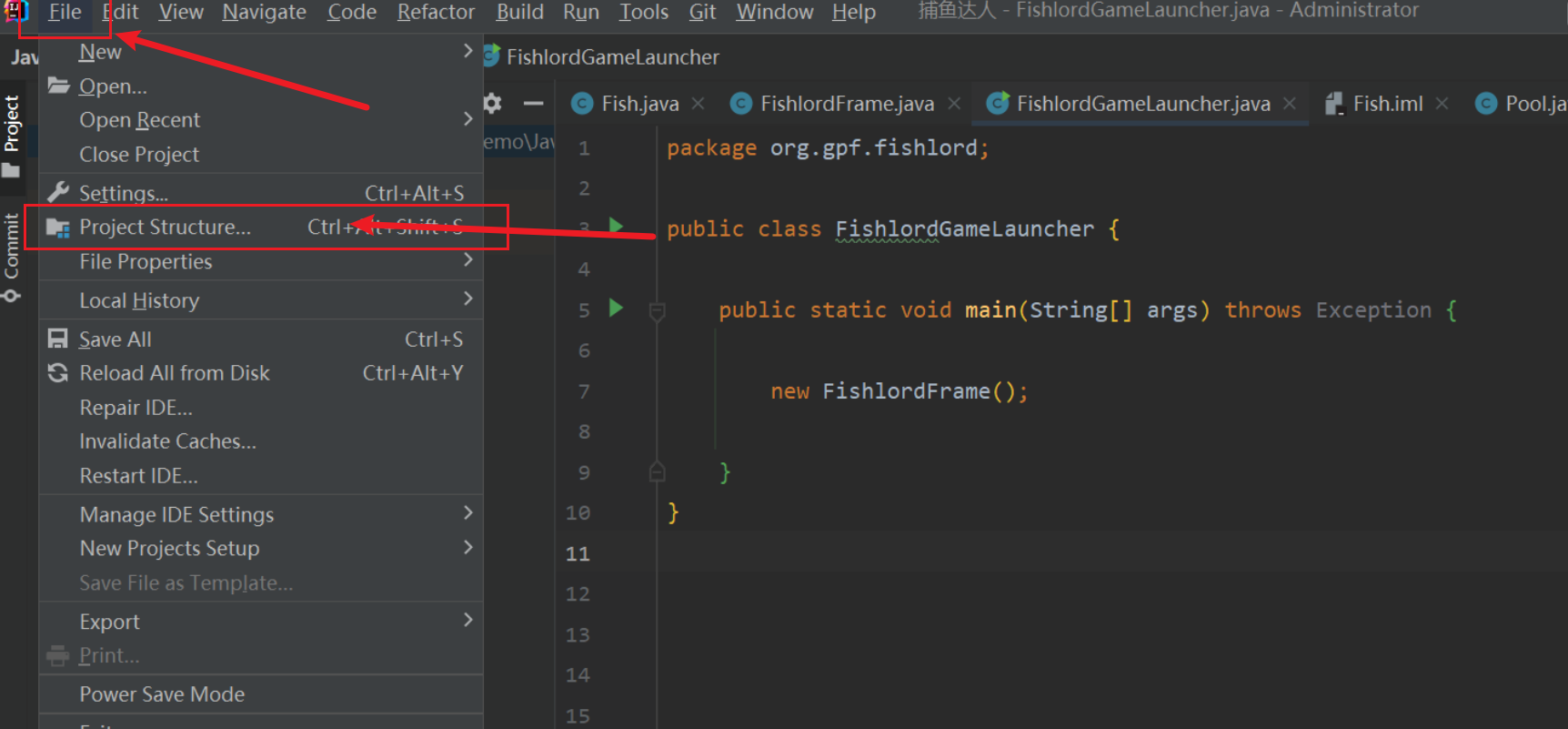Open the Window menu
The width and height of the screenshot is (1568, 729).
pyautogui.click(x=774, y=12)
